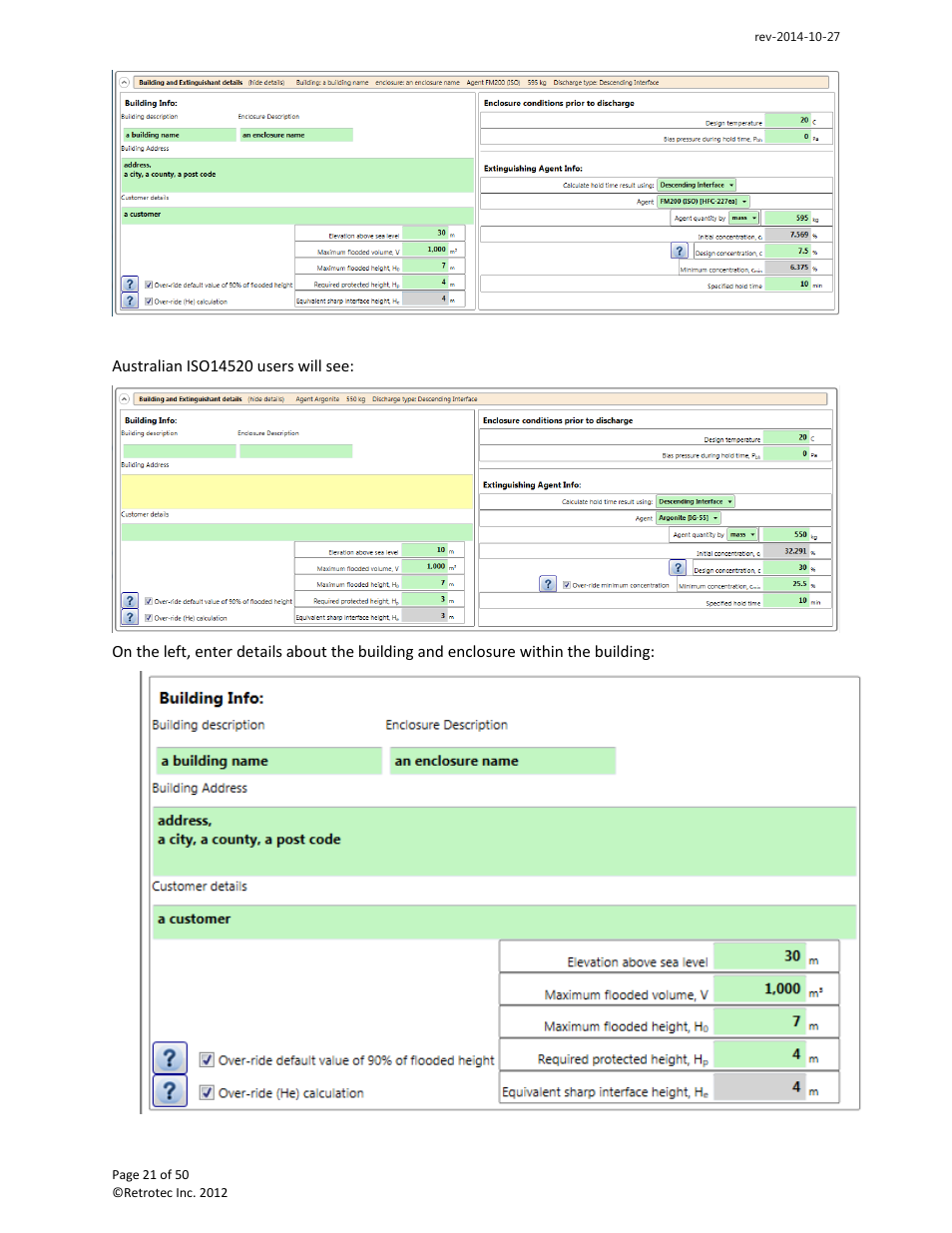The width and height of the screenshot is (952, 1233).
Task: Open help for Design concentration in FM200 screenshot
Action: [680, 252]
